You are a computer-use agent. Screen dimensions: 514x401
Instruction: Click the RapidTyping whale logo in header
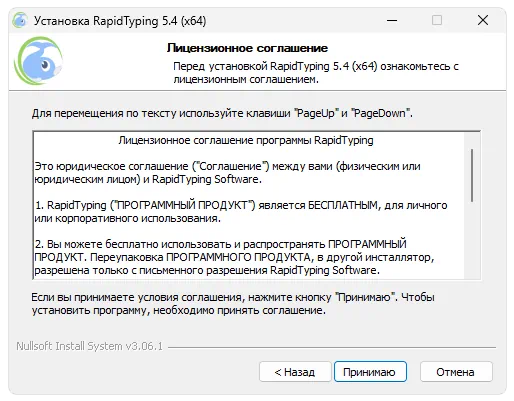point(38,60)
